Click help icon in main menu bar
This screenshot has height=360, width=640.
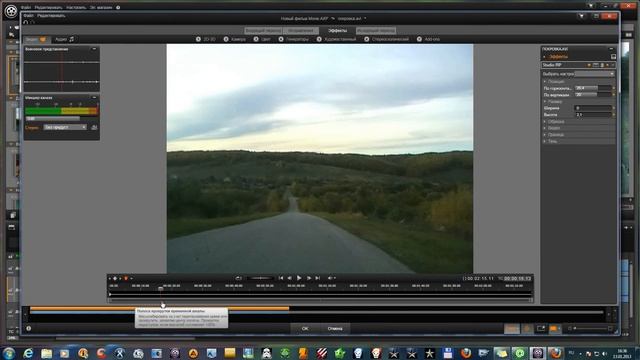pos(118,7)
